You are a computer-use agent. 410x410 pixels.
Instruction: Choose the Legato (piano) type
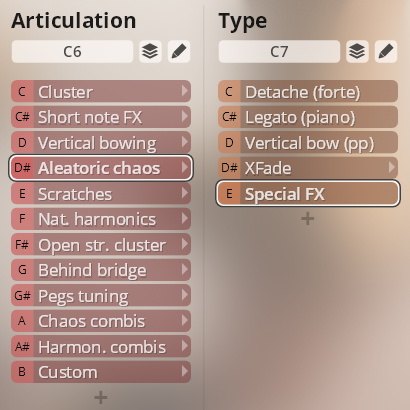(x=308, y=117)
